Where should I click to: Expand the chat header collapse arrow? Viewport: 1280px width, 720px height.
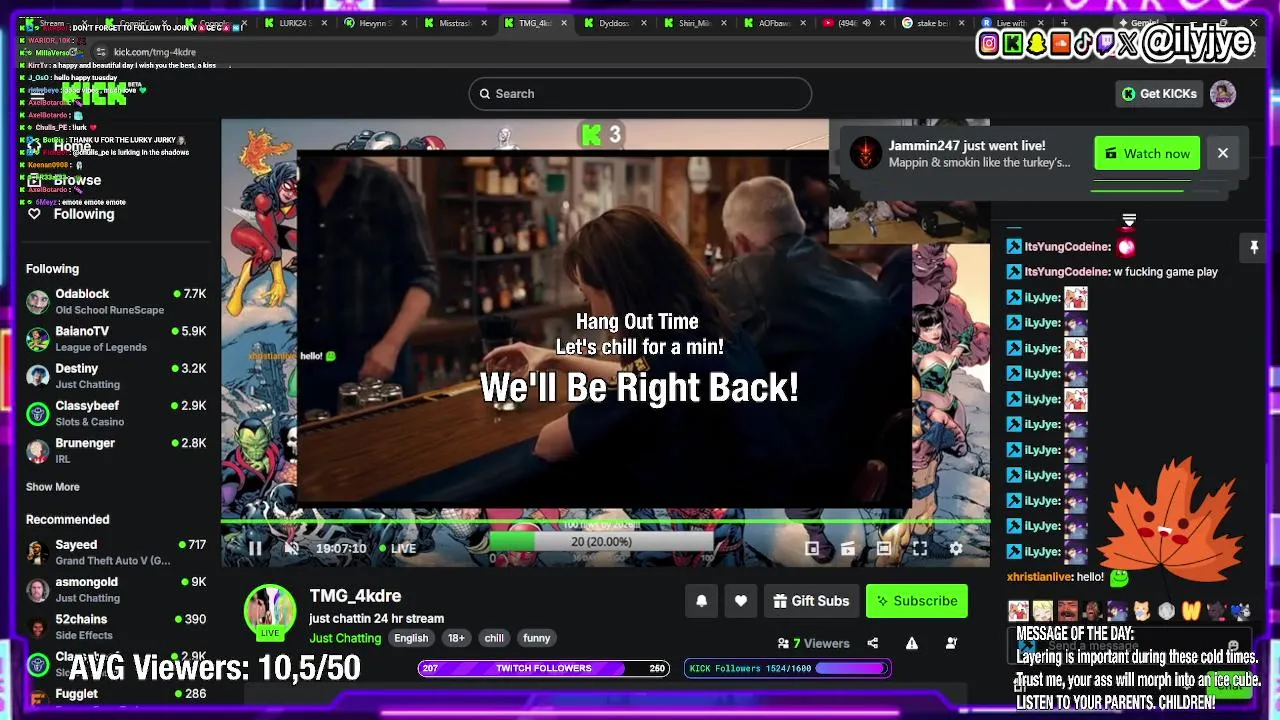click(x=1129, y=221)
